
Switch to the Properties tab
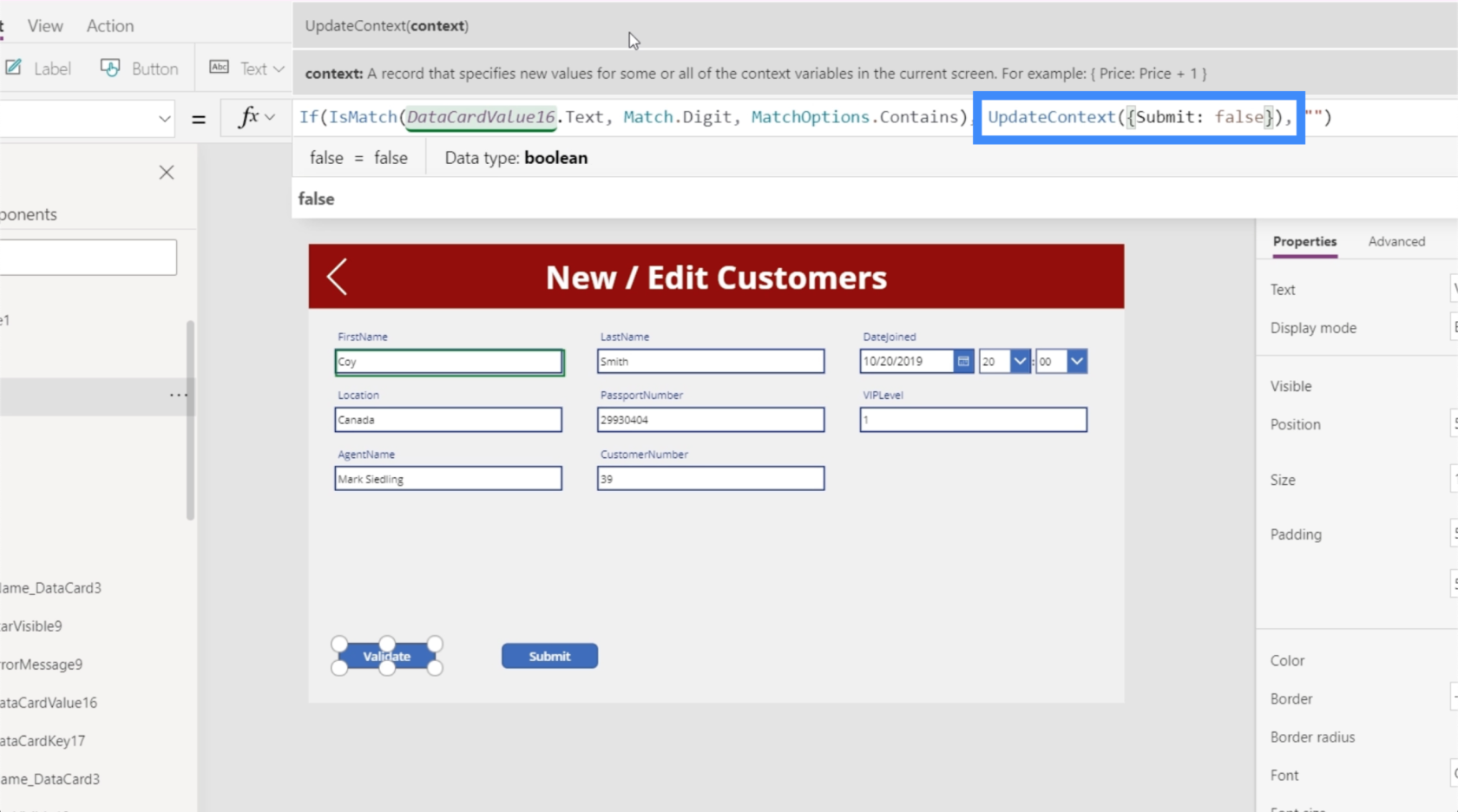point(1304,242)
